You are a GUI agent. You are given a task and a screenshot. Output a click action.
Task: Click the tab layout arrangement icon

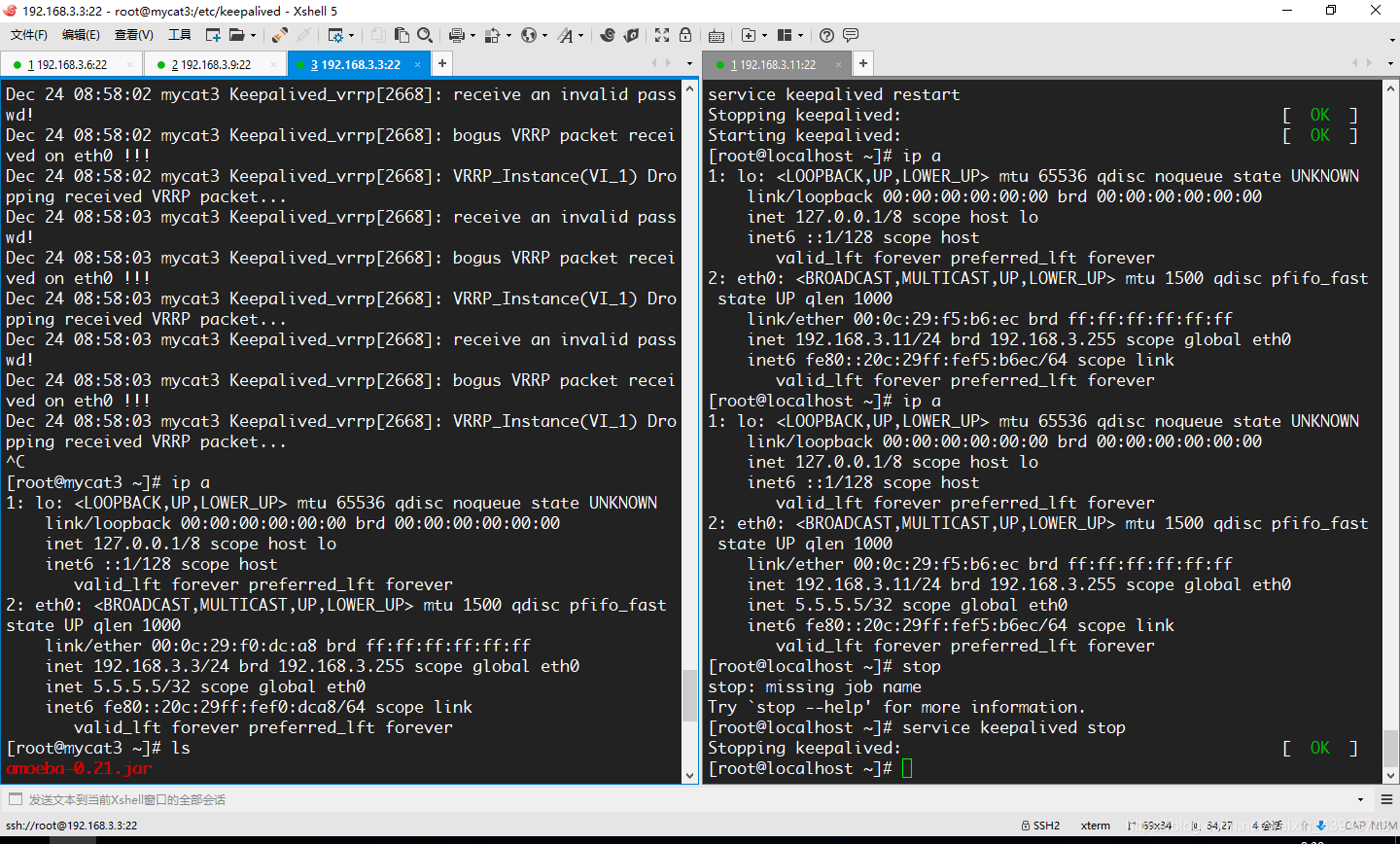[785, 35]
